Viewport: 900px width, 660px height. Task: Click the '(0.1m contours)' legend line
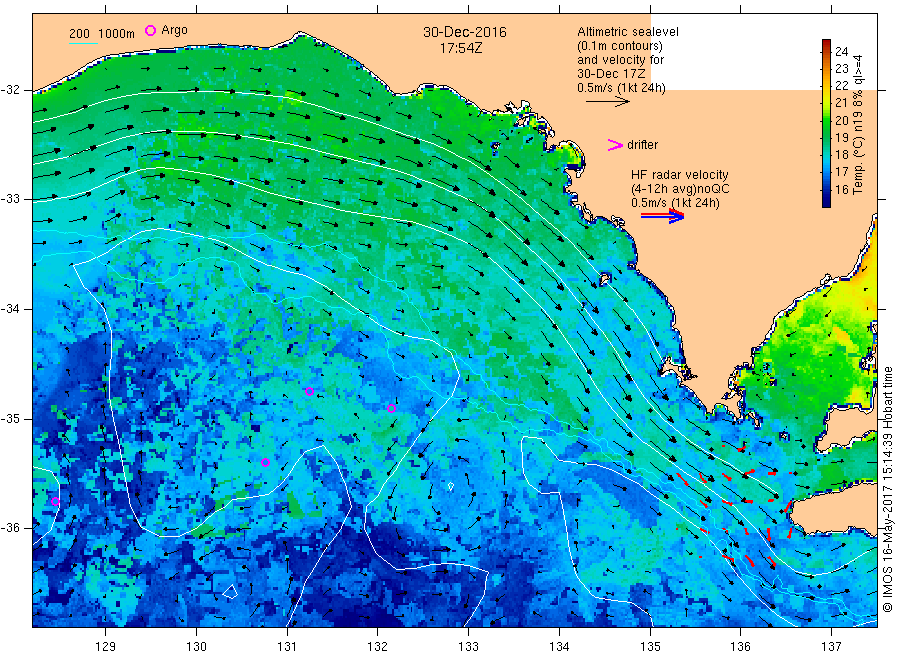[620, 46]
